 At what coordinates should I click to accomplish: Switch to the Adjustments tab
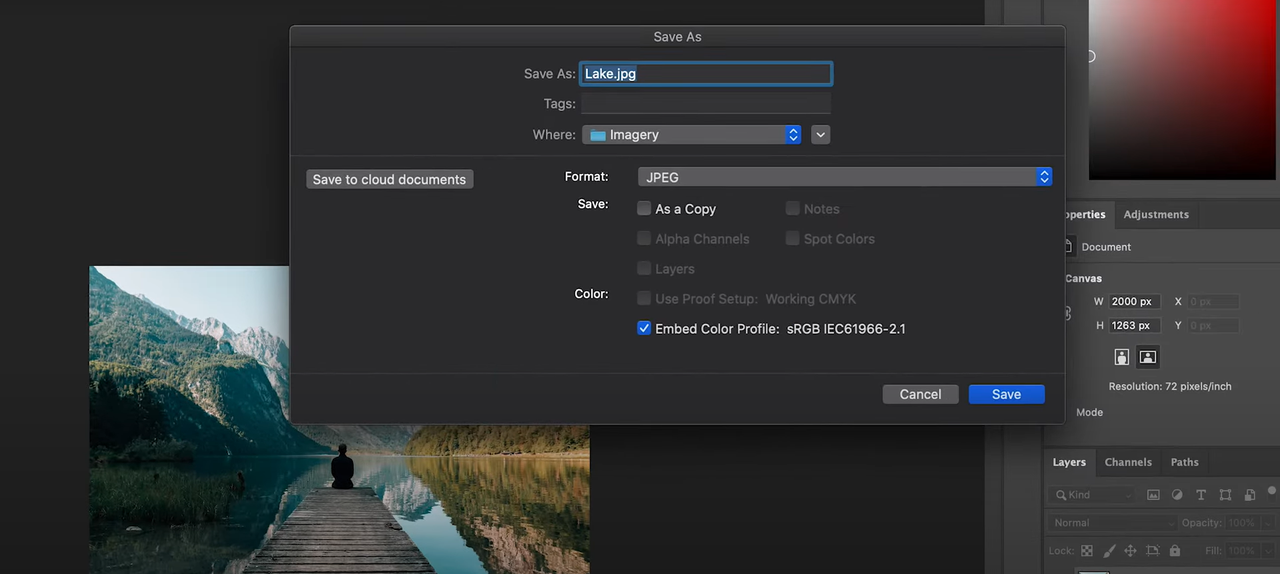1156,214
